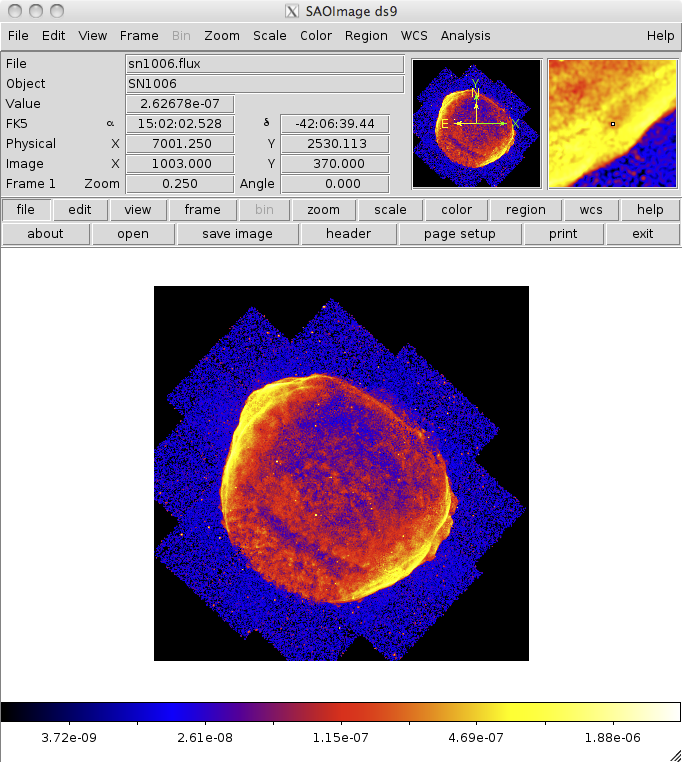This screenshot has height=762, width=682.
Task: Click the 'open' button
Action: click(133, 234)
